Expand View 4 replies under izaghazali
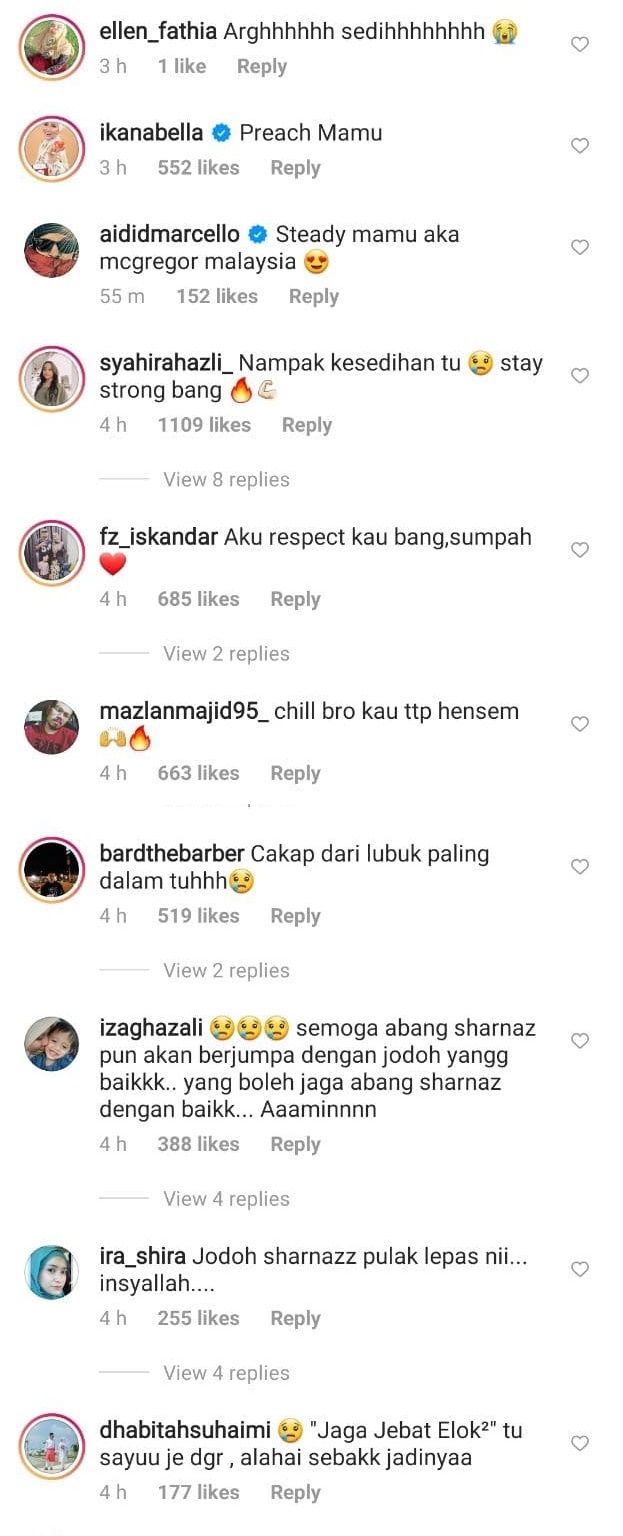Viewport: 623px width, 1536px height. pos(226,1198)
